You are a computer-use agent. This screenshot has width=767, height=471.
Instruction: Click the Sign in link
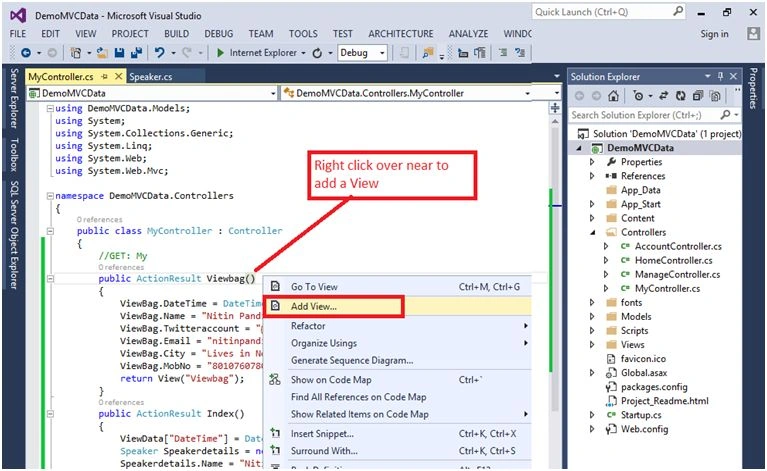coord(714,34)
